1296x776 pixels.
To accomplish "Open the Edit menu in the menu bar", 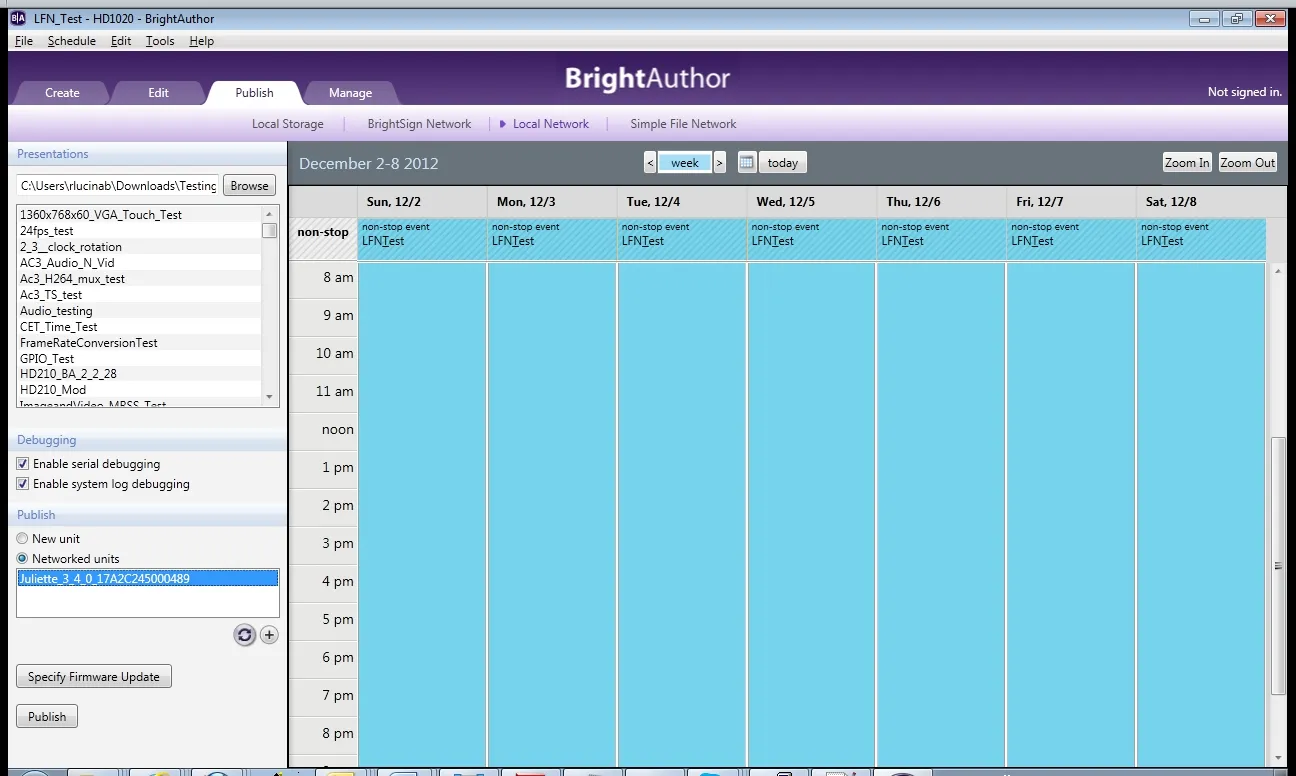I will 121,41.
